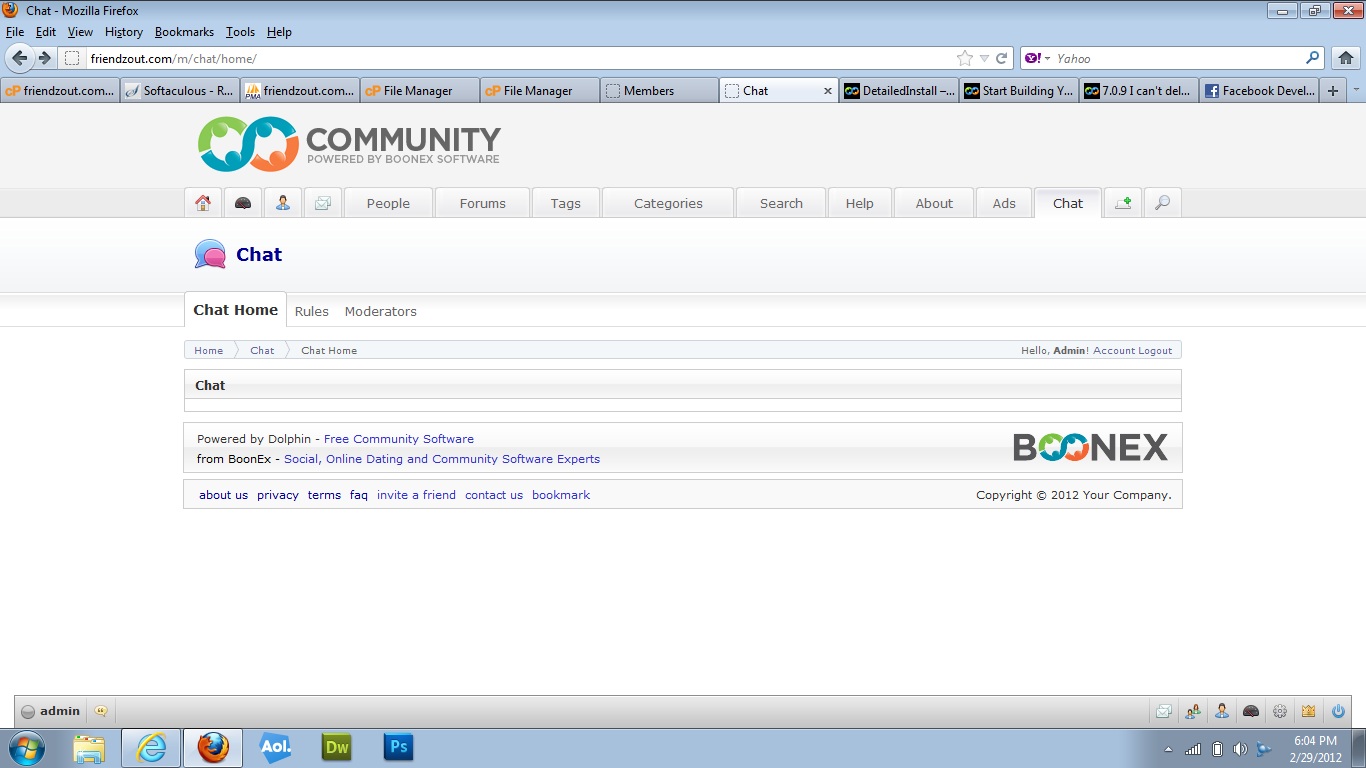Click the Free Community Software link
Screen dimensions: 1366x768
[398, 439]
